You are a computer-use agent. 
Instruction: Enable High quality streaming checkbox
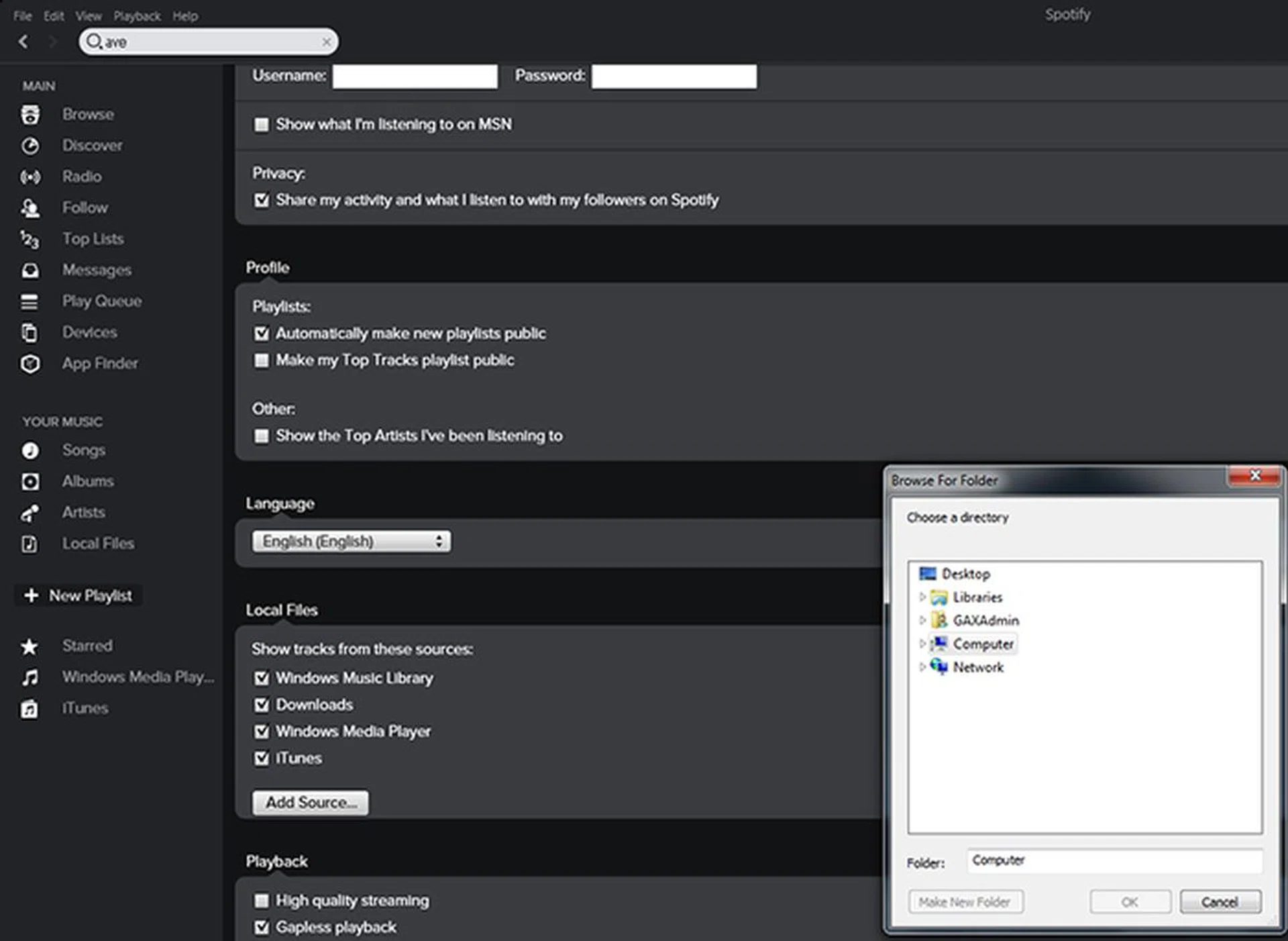point(262,901)
